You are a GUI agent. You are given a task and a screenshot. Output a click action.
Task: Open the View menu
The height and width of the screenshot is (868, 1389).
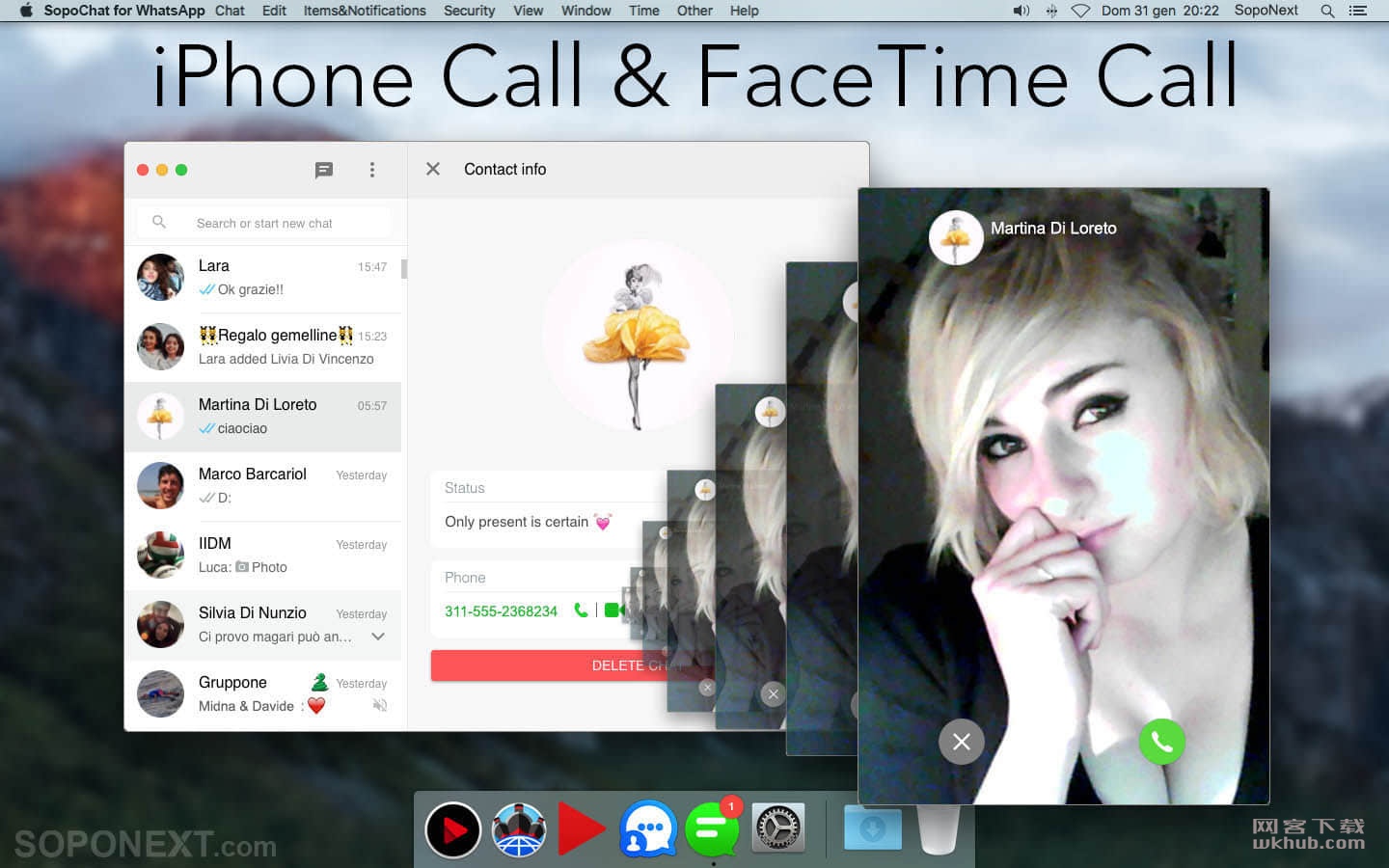click(x=528, y=11)
